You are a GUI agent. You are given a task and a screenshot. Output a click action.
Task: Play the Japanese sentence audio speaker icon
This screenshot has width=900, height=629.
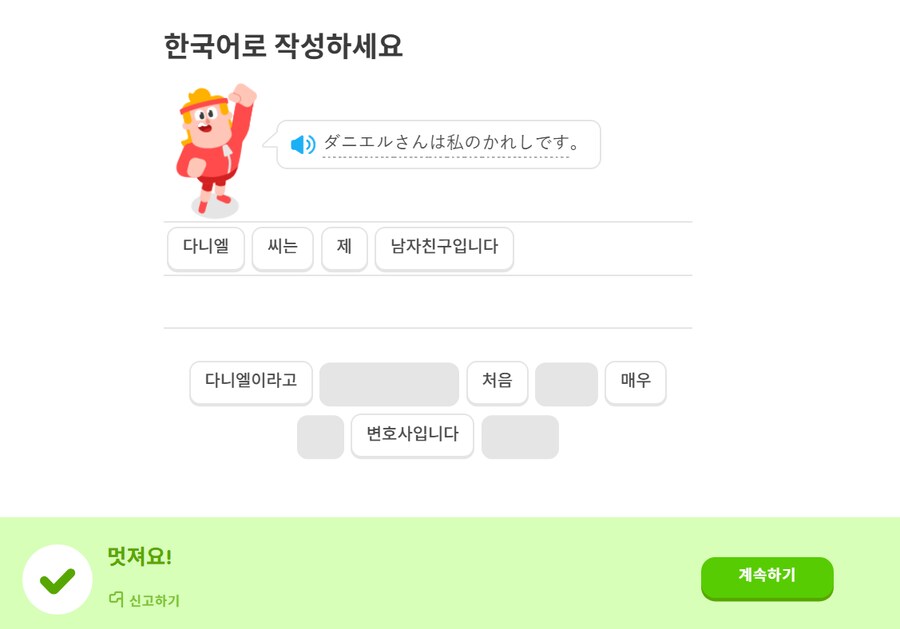click(x=302, y=144)
